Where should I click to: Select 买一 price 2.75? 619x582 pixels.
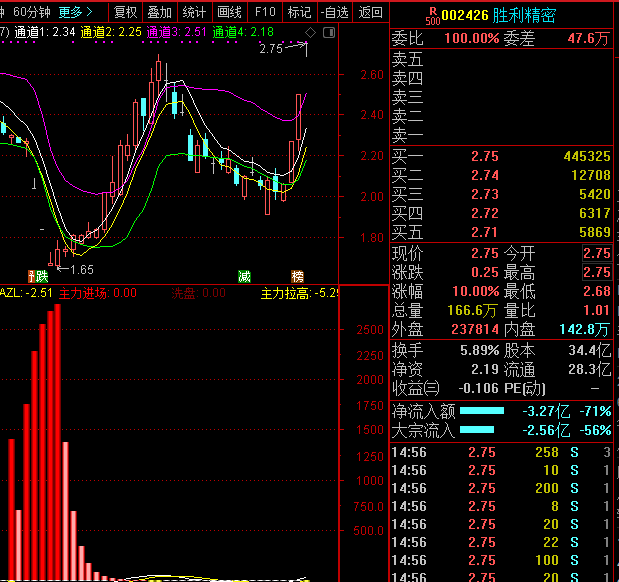point(485,156)
